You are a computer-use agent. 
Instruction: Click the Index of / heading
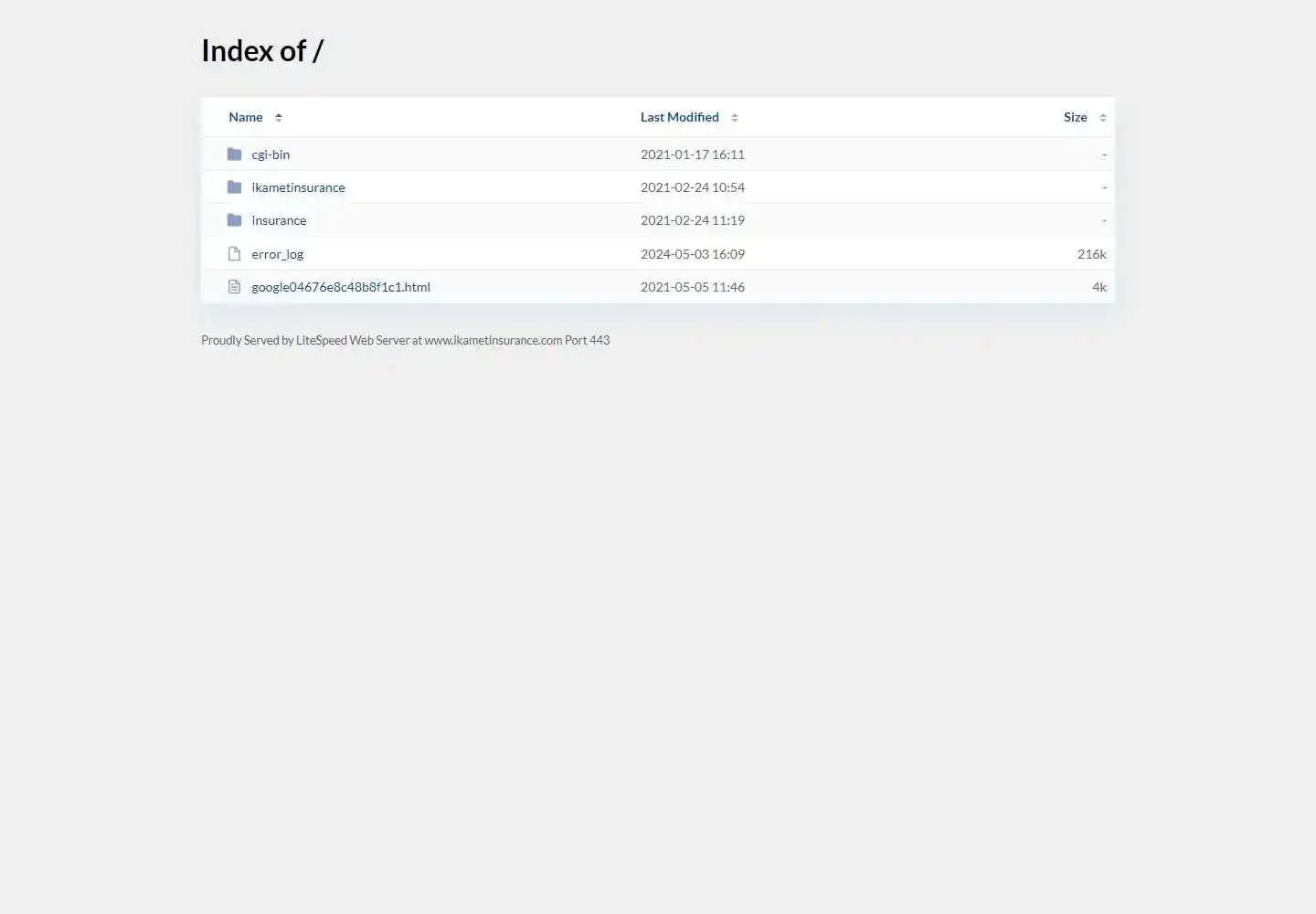pos(262,51)
